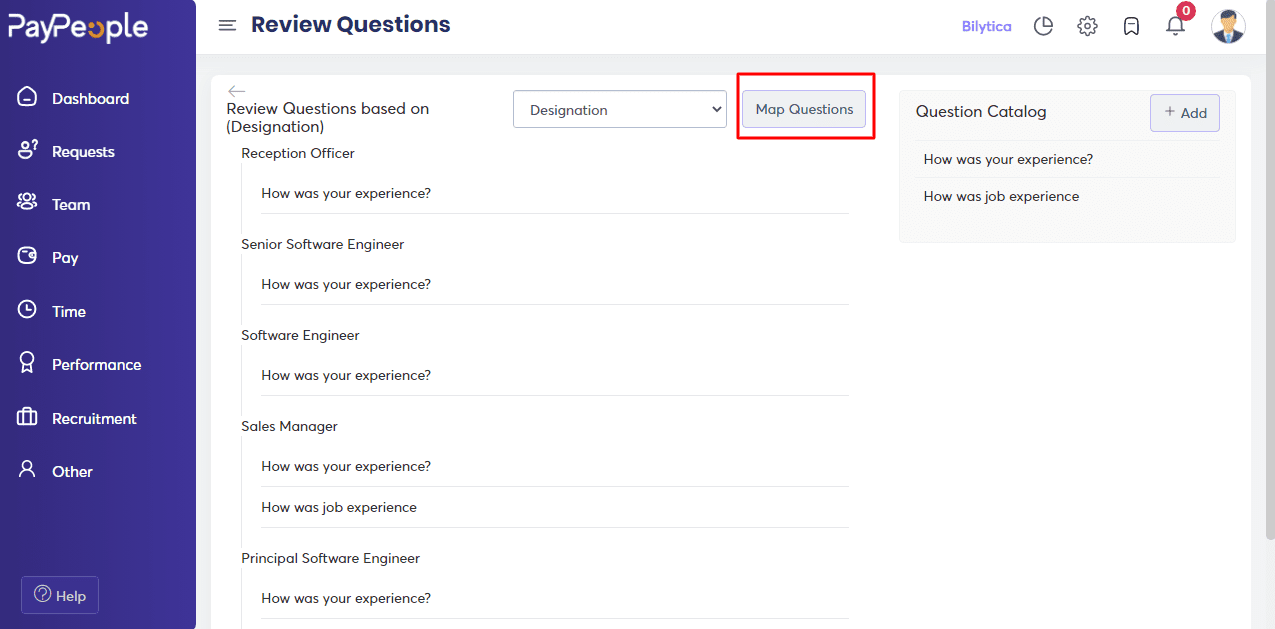This screenshot has height=629, width=1275.
Task: Click the Bilytica company link
Action: (986, 26)
